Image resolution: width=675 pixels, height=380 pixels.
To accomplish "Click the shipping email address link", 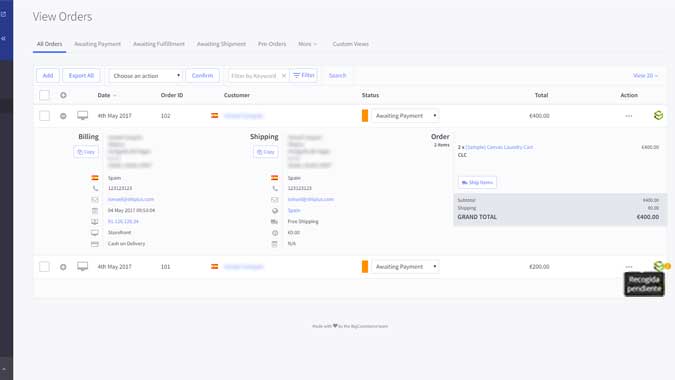I will (x=311, y=199).
